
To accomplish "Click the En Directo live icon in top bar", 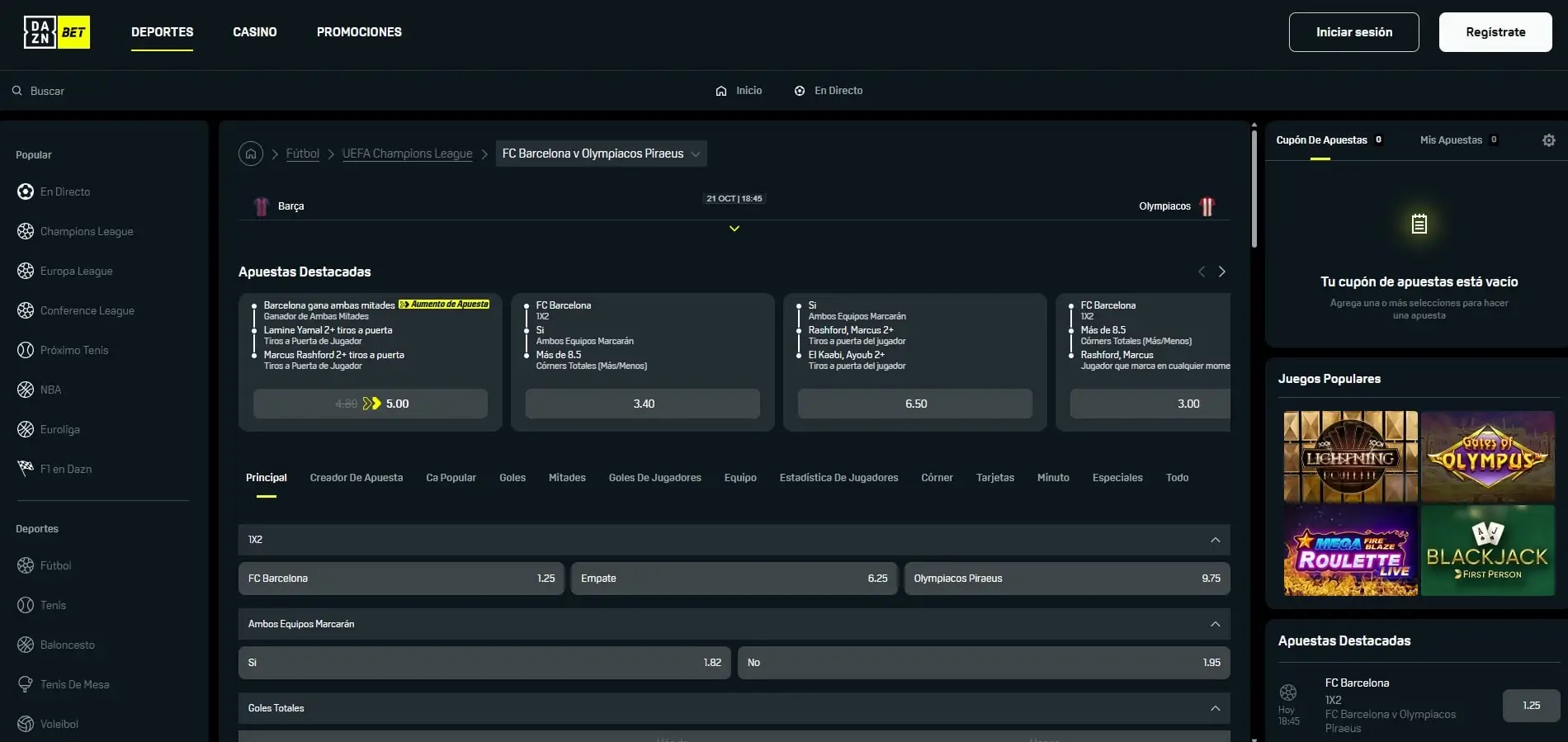I will 800,91.
